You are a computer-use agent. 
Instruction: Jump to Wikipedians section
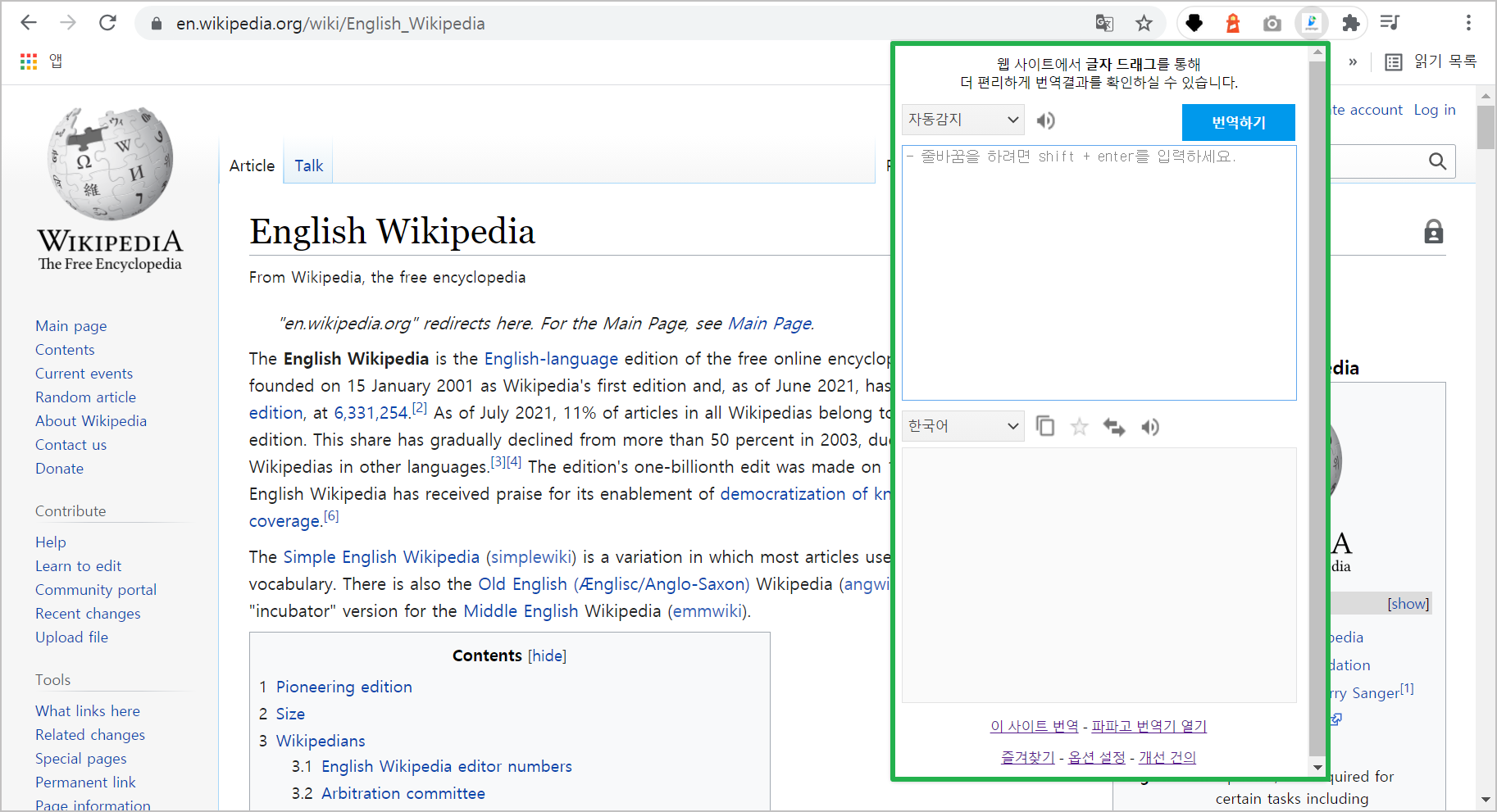coord(321,741)
